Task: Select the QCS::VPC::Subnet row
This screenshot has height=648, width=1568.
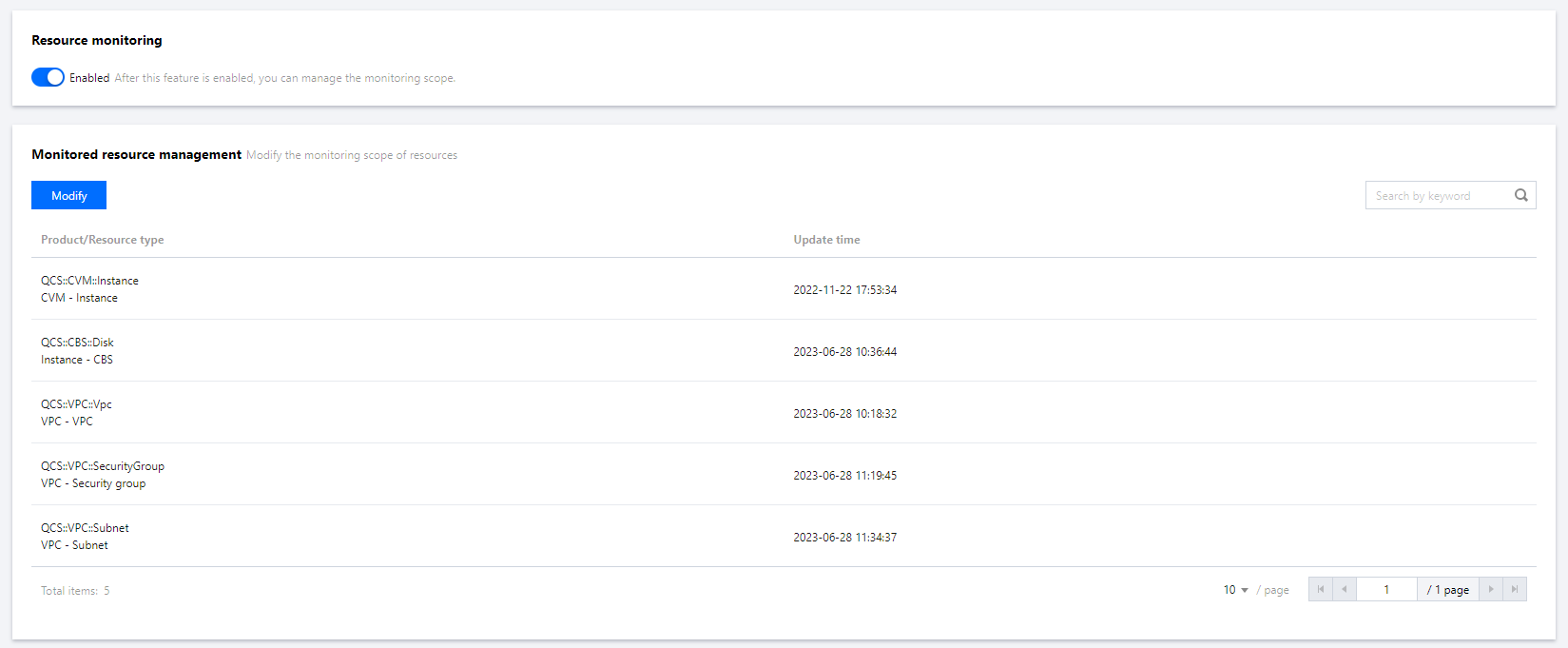Action: pyautogui.click(x=784, y=536)
